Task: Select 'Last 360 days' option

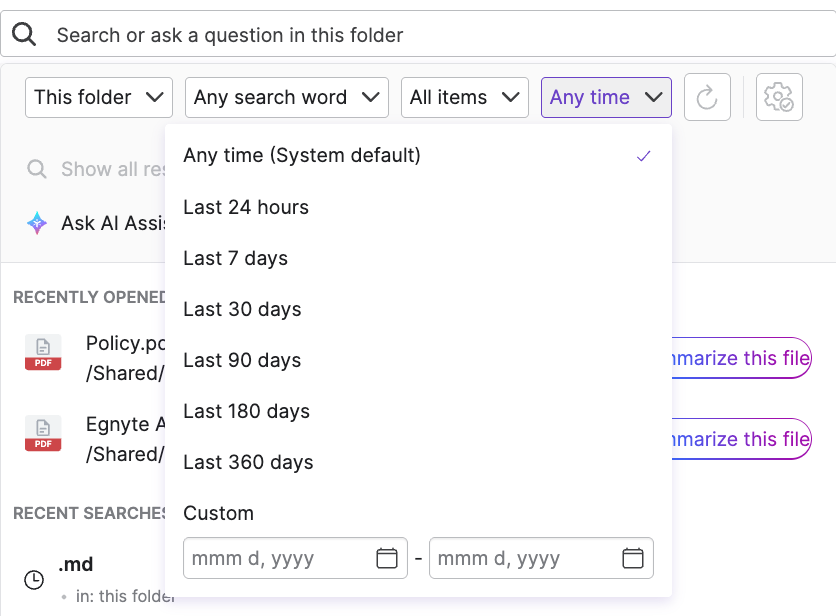Action: (x=419, y=462)
